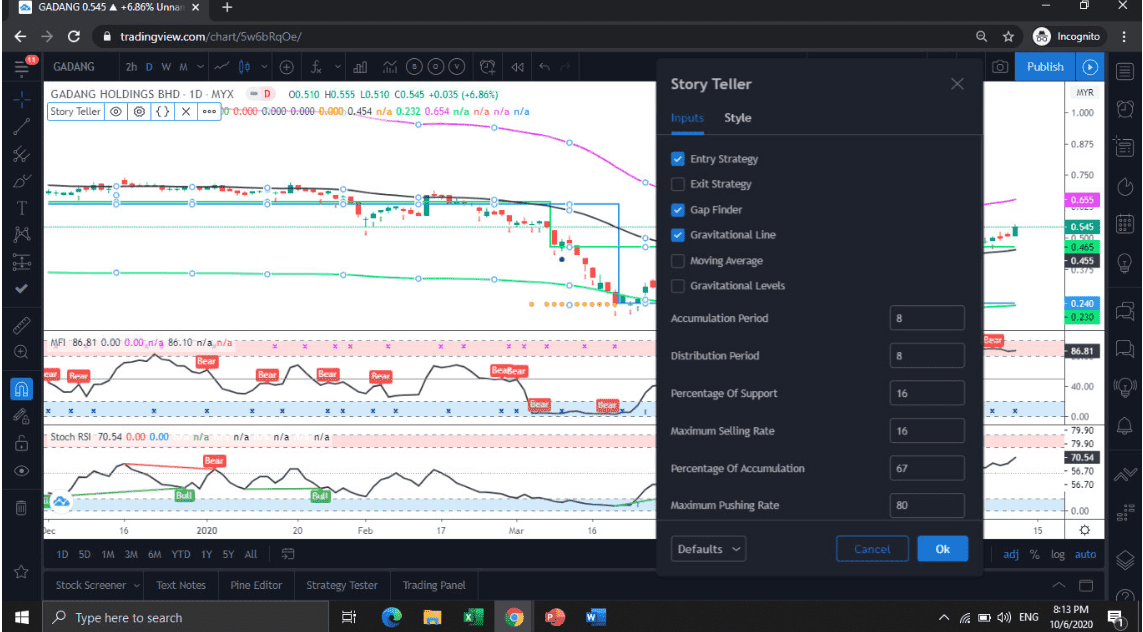
Task: Select the crosshair cursor tool
Action: (x=22, y=99)
